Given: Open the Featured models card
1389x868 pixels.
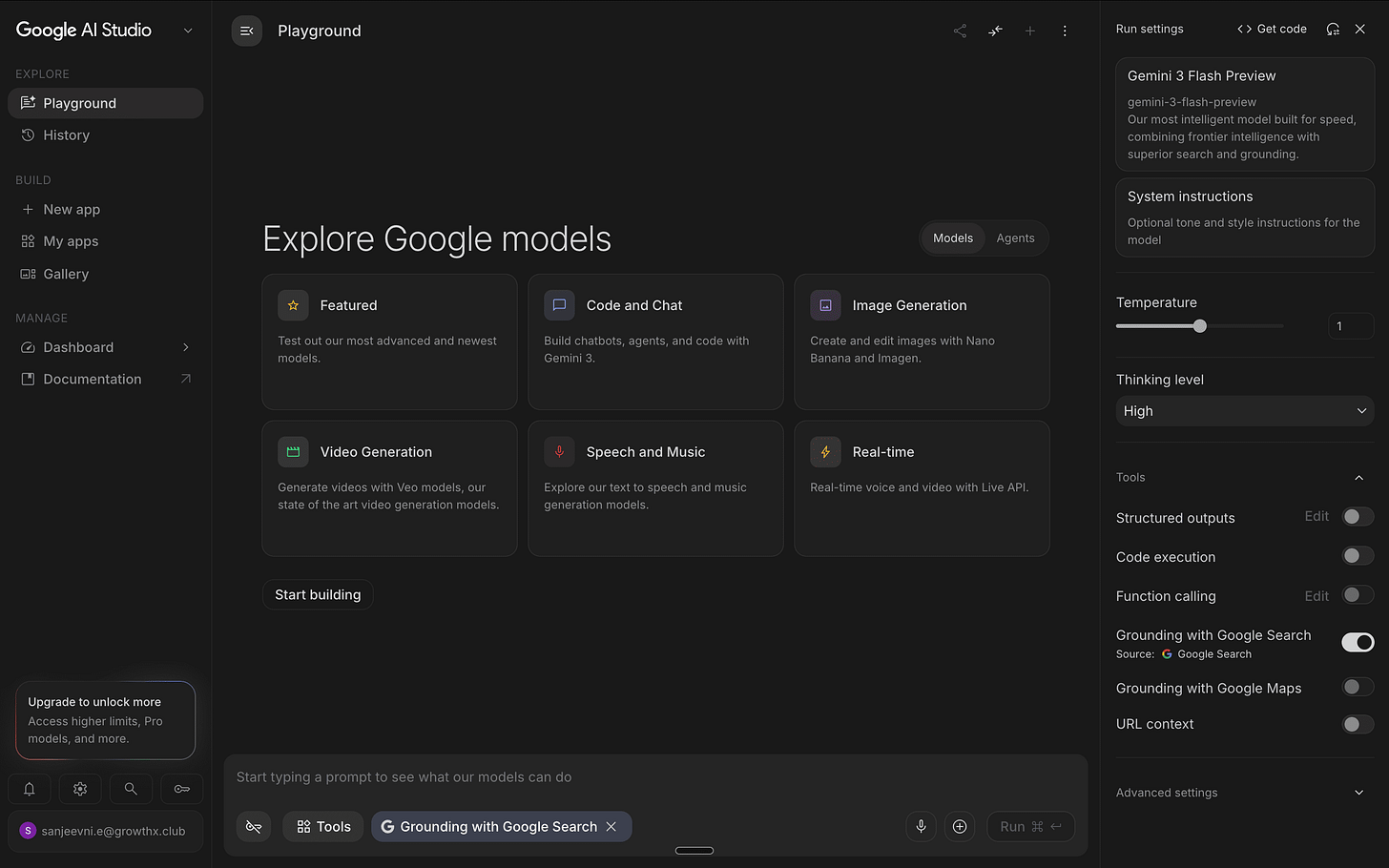Looking at the screenshot, I should coord(389,341).
